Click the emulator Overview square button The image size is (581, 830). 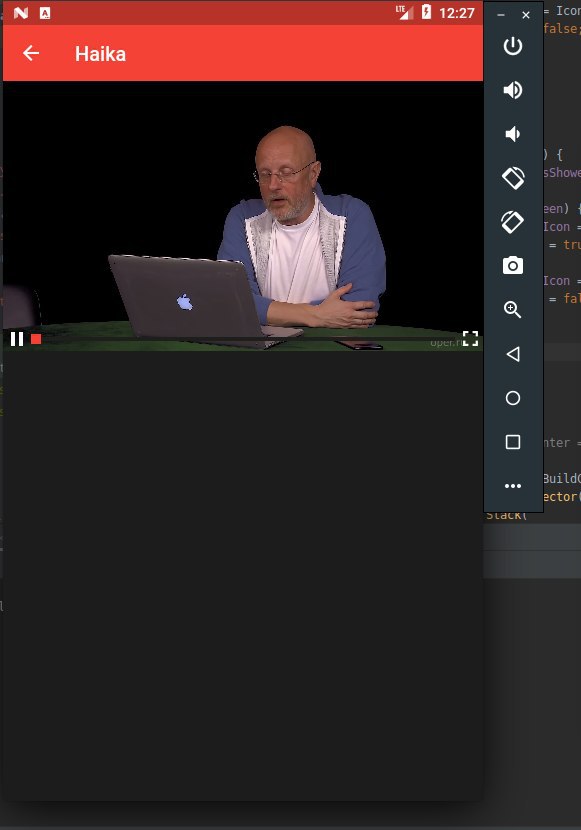point(513,441)
